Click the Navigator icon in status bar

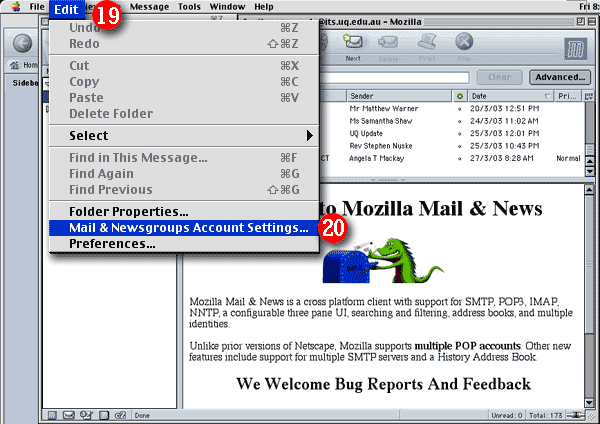click(x=51, y=415)
